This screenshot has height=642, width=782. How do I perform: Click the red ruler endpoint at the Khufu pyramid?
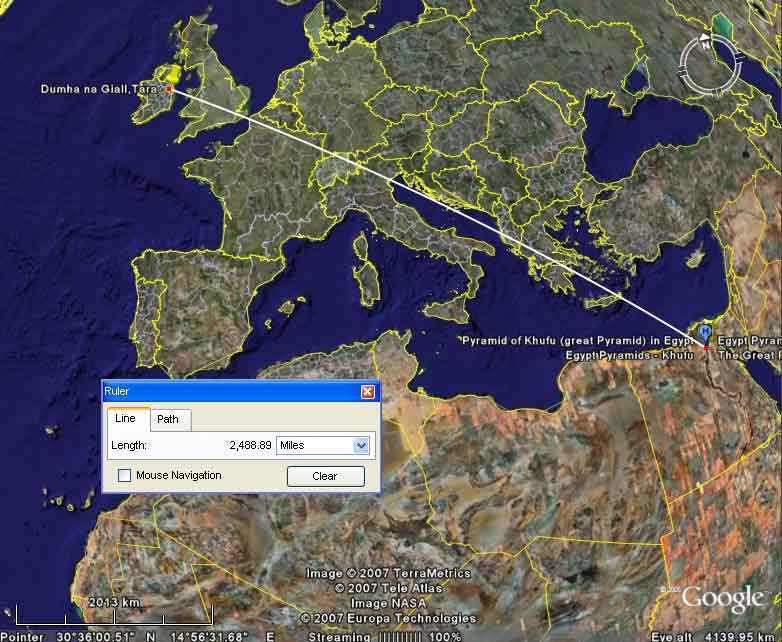pos(705,347)
